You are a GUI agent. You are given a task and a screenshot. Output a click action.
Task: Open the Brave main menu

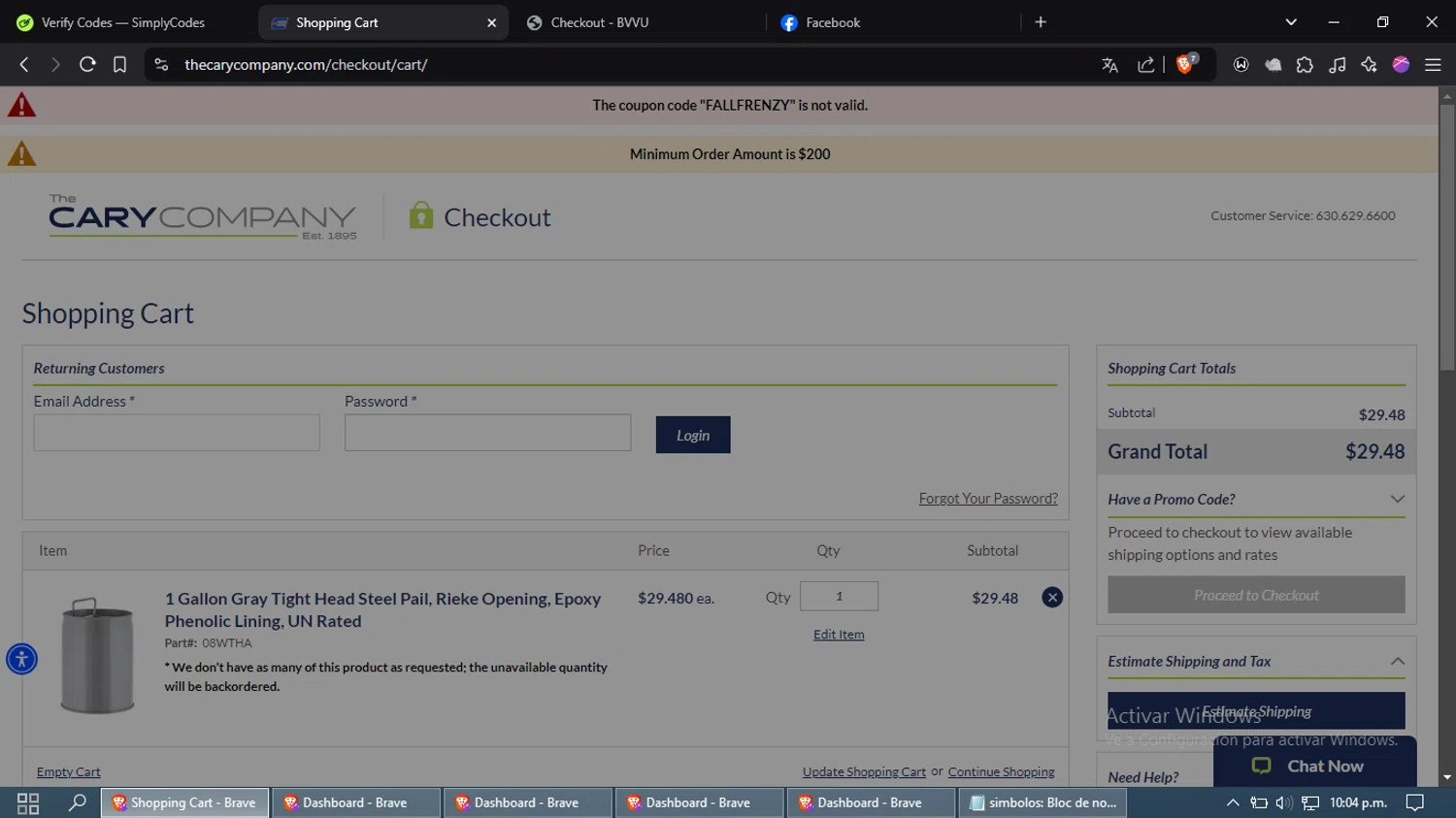pos(1433,65)
